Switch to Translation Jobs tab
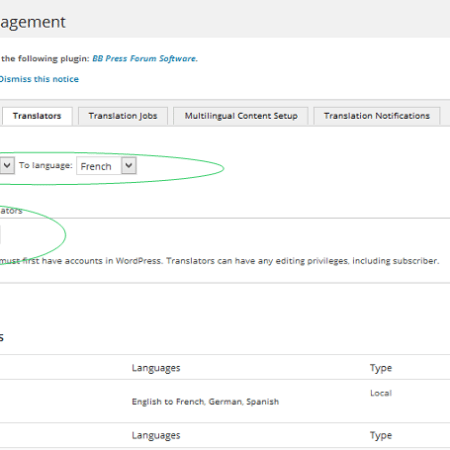 (123, 116)
